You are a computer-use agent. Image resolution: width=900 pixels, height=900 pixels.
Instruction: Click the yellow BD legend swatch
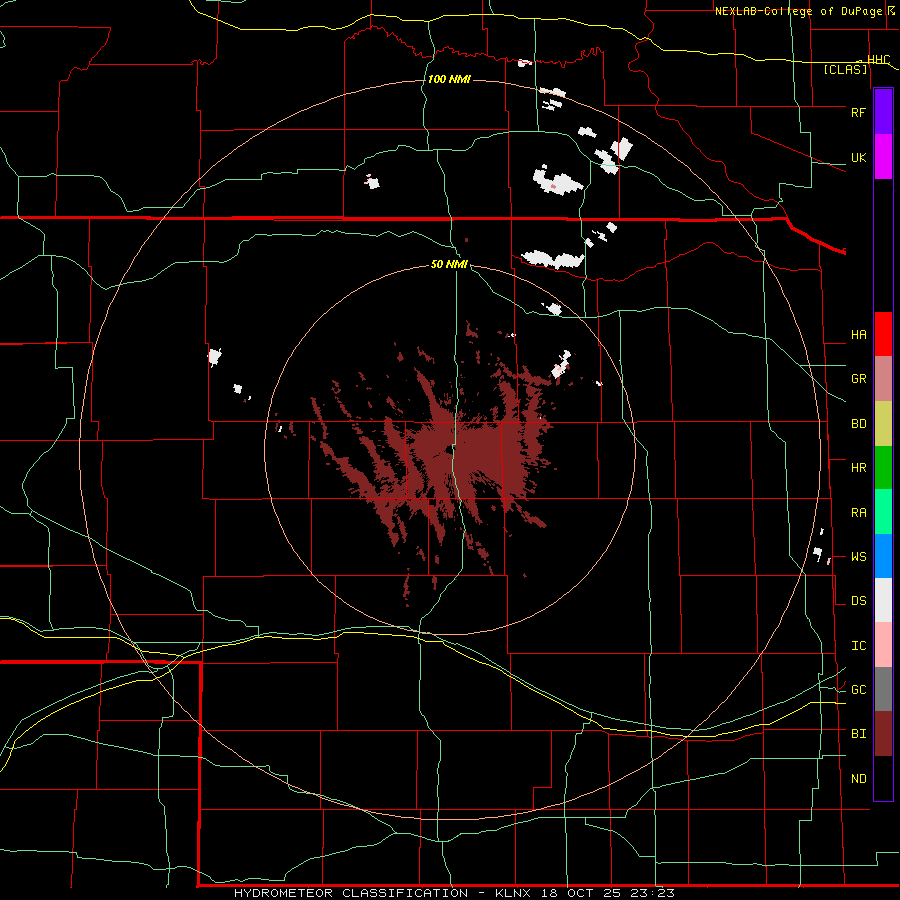point(883,423)
